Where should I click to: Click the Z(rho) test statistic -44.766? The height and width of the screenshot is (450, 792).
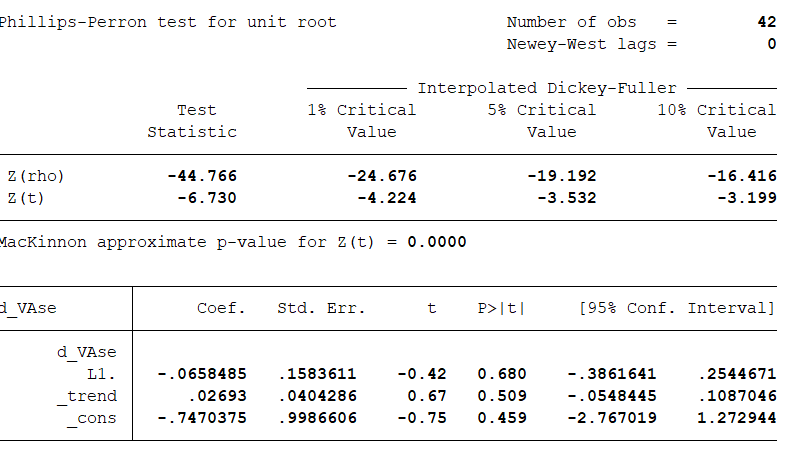coord(202,176)
